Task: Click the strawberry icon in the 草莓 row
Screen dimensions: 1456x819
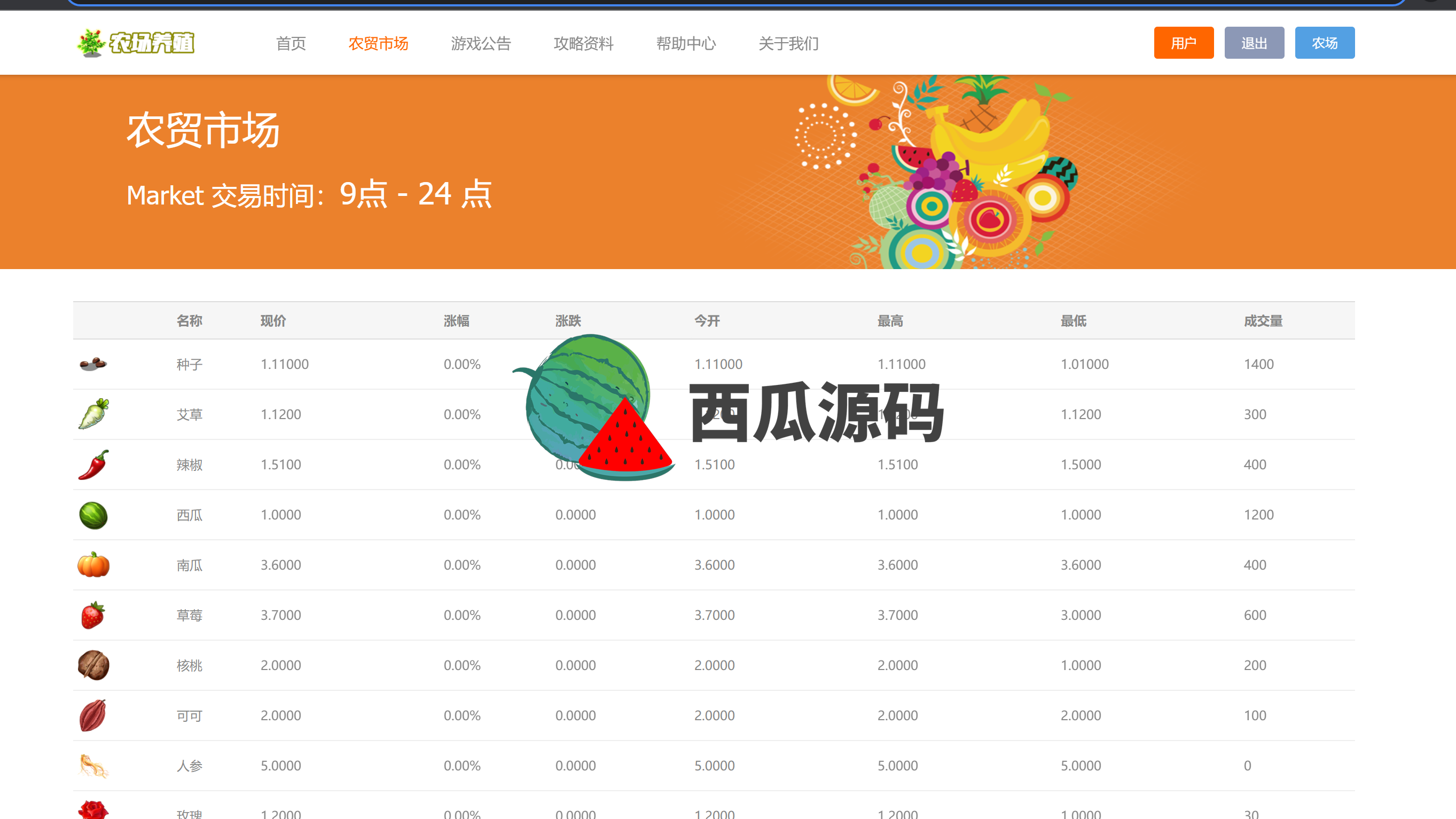Action: (93, 615)
